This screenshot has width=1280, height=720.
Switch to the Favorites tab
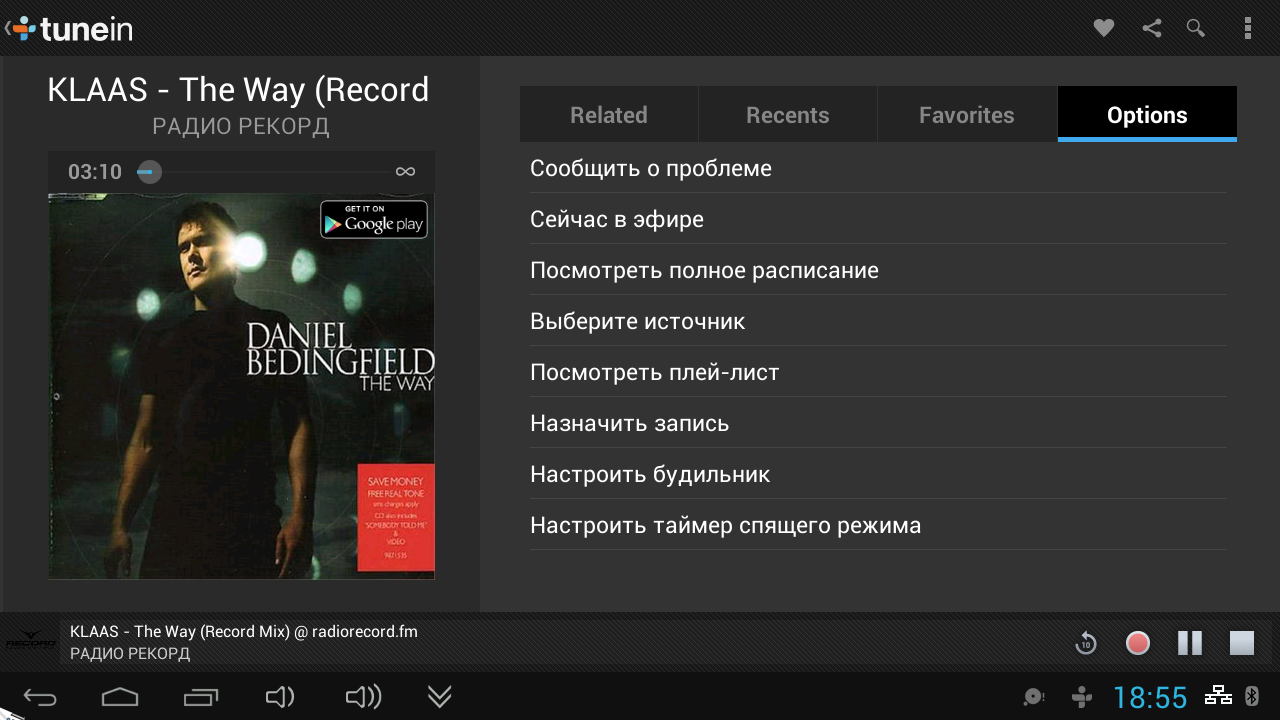967,115
